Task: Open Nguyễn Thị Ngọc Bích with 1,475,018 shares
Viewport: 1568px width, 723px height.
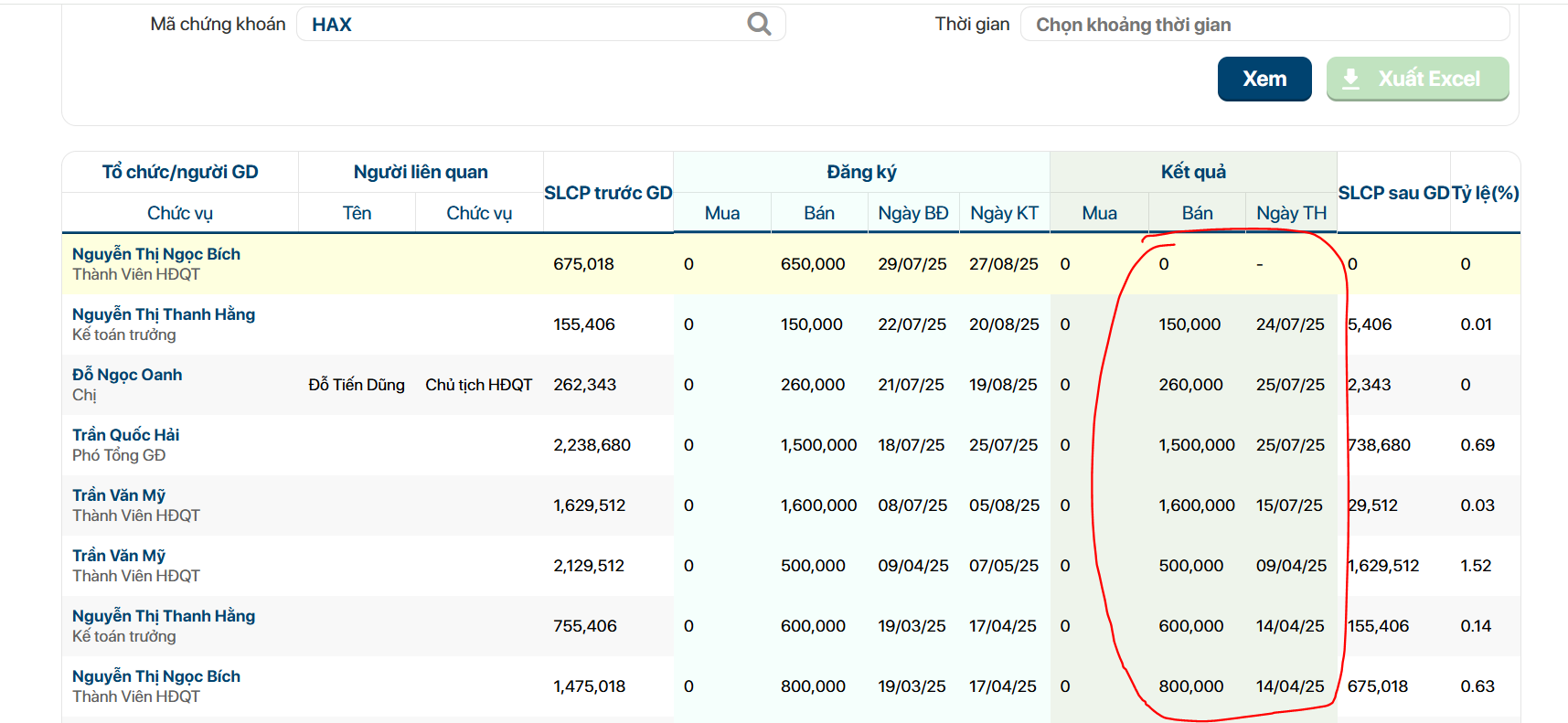Action: (156, 676)
